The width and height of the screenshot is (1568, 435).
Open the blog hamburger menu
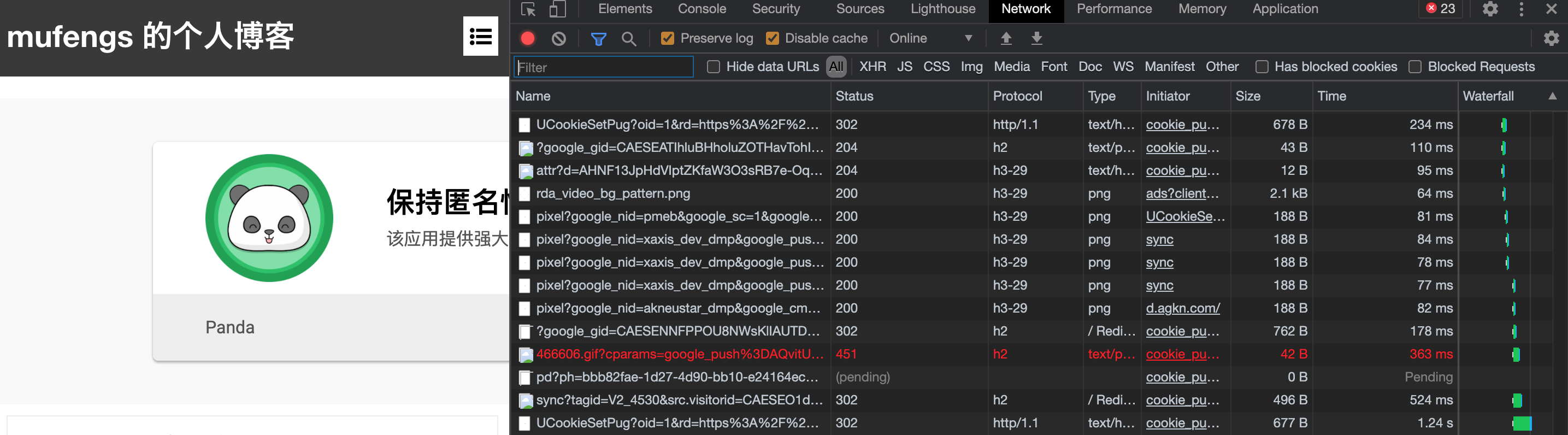point(480,37)
